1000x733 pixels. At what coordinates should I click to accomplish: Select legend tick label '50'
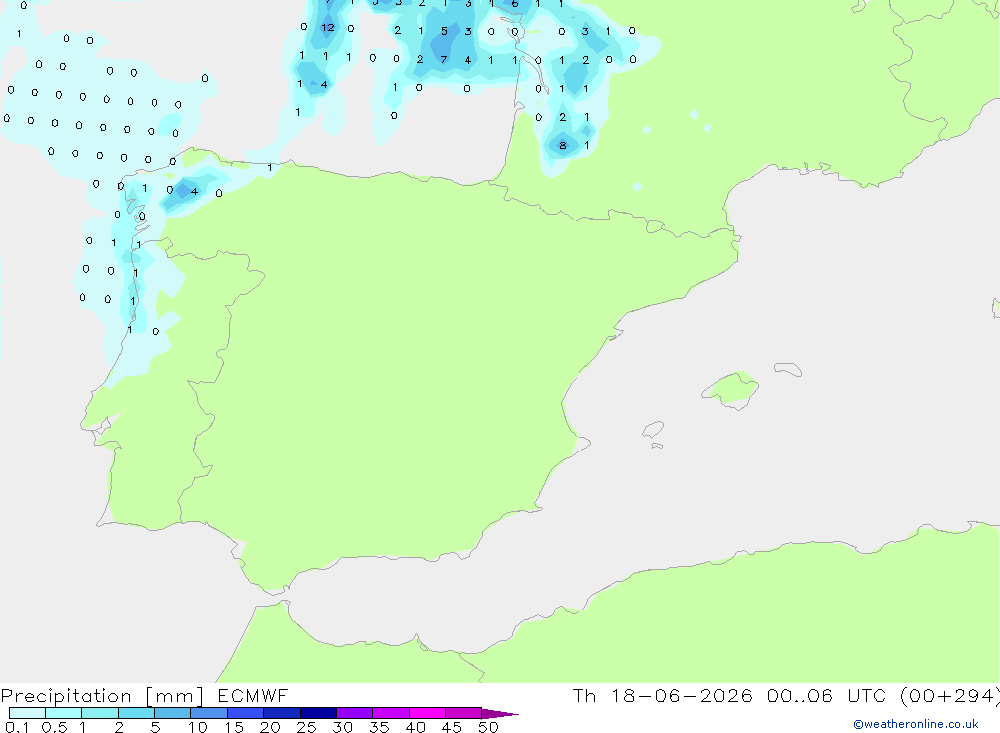click(488, 727)
